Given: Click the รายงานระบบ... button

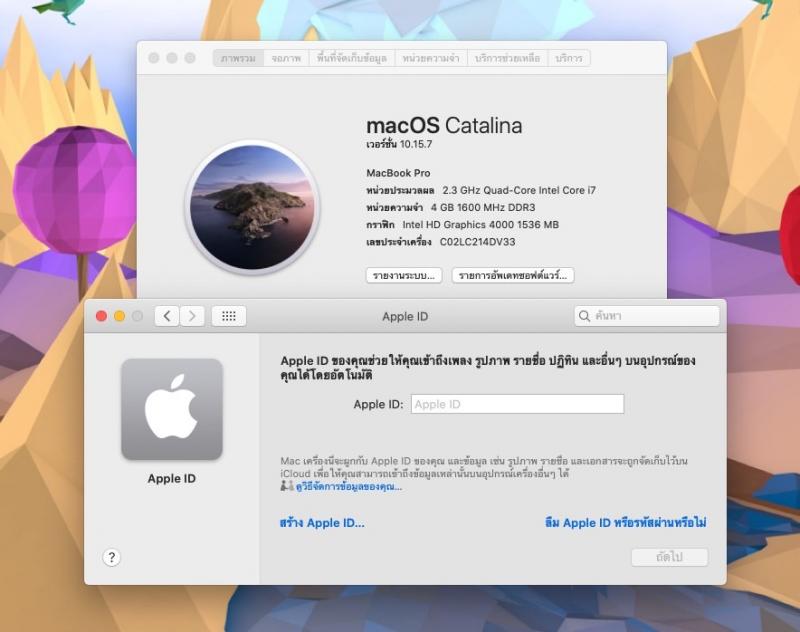Looking at the screenshot, I should (x=404, y=275).
